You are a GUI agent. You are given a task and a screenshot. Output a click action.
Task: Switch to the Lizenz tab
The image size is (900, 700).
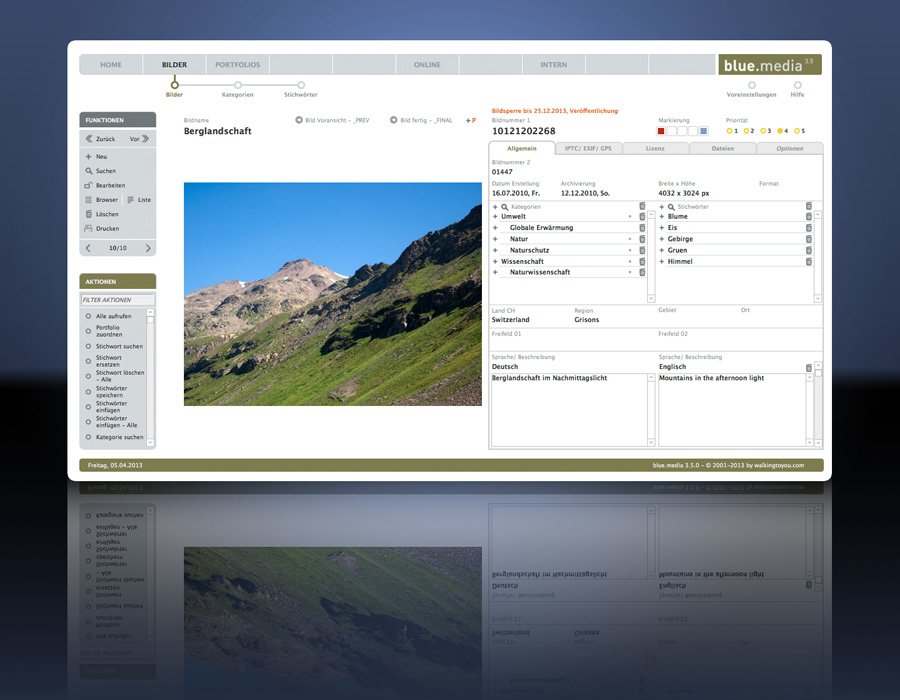pos(655,149)
